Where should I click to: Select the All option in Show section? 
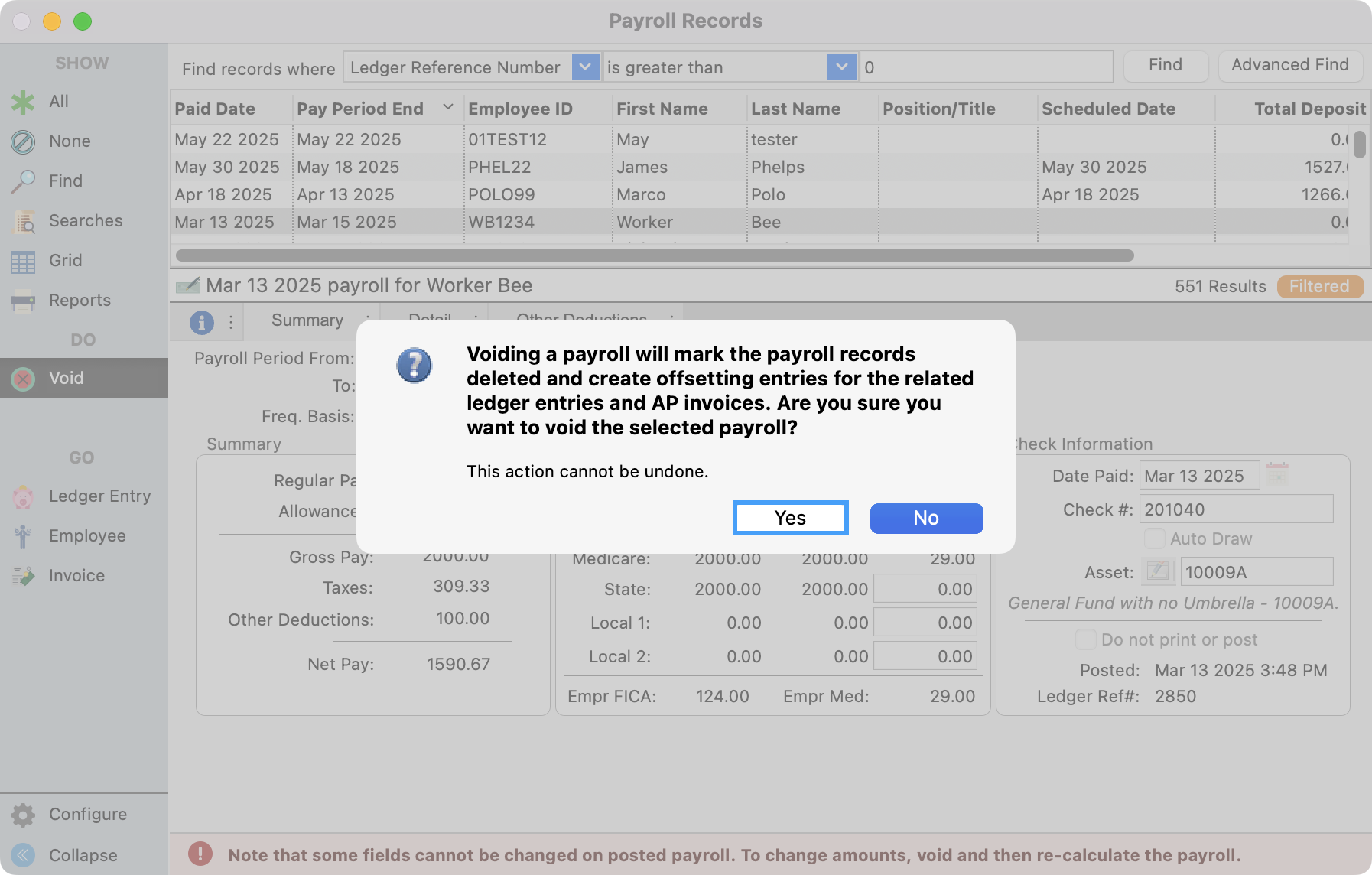[22, 101]
